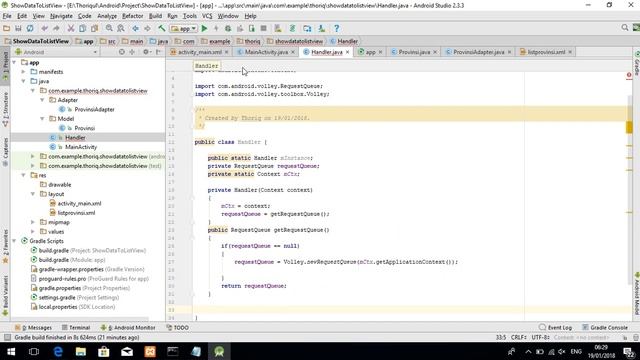Click the UTF-8 encoding status entry

(x=540, y=338)
